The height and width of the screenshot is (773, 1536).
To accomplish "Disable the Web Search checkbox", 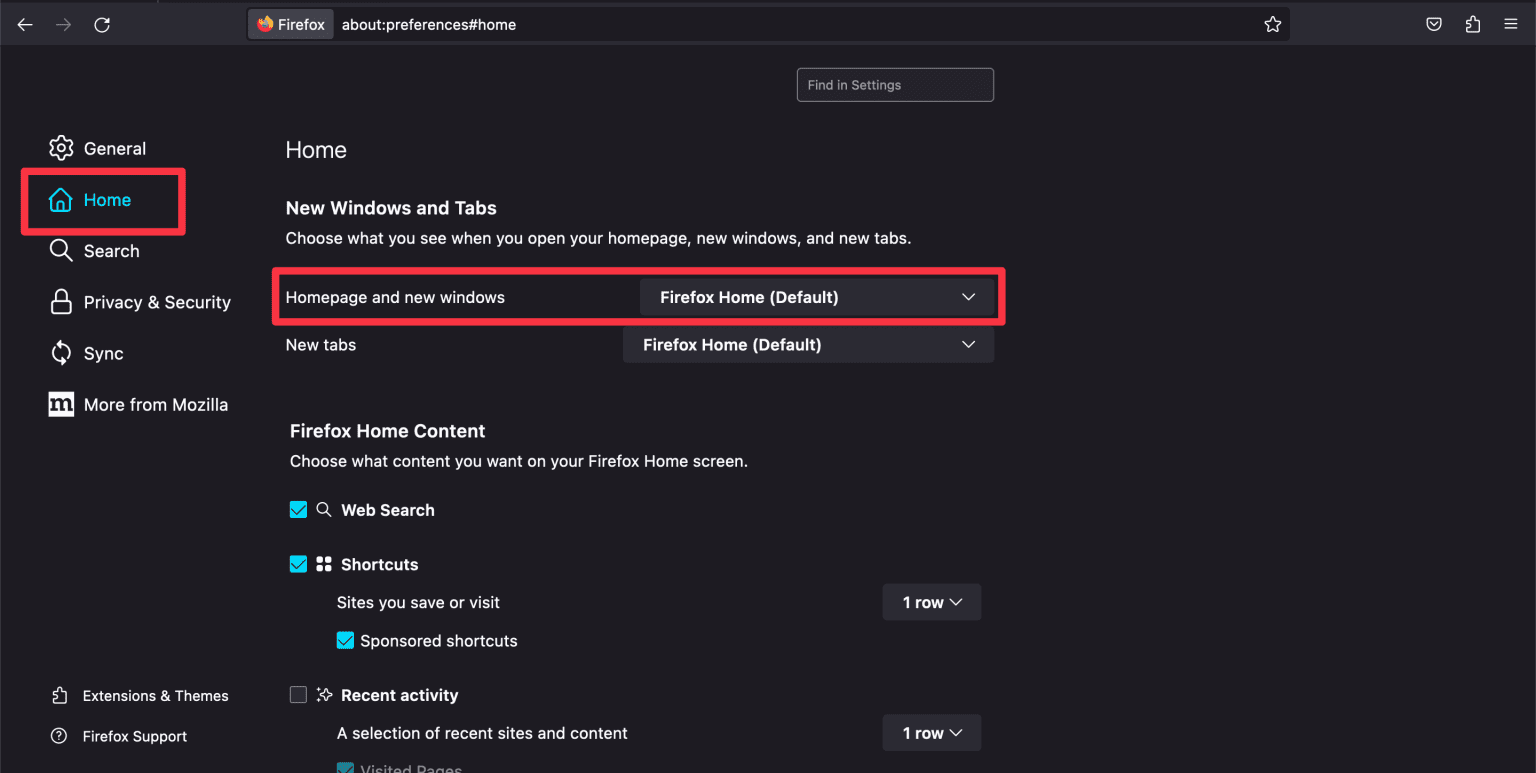I will 298,509.
